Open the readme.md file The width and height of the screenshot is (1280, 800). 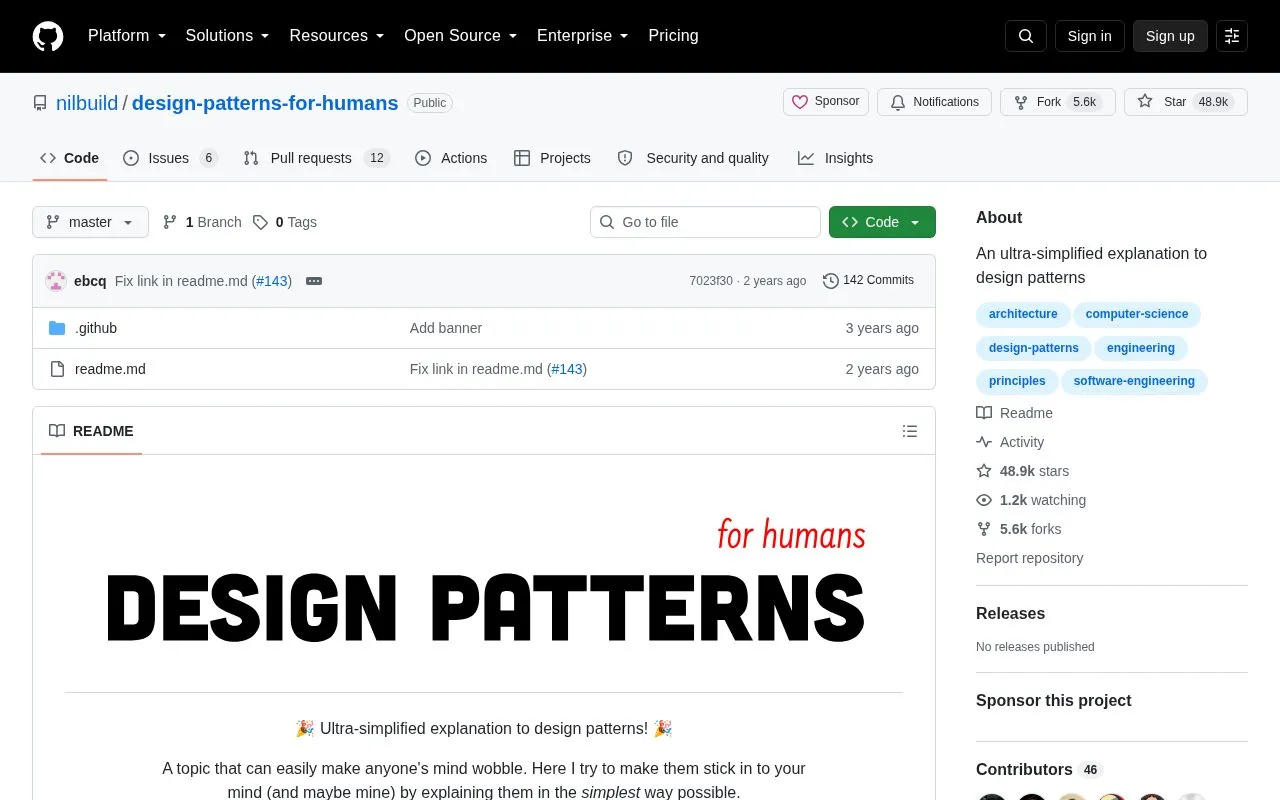pos(110,369)
